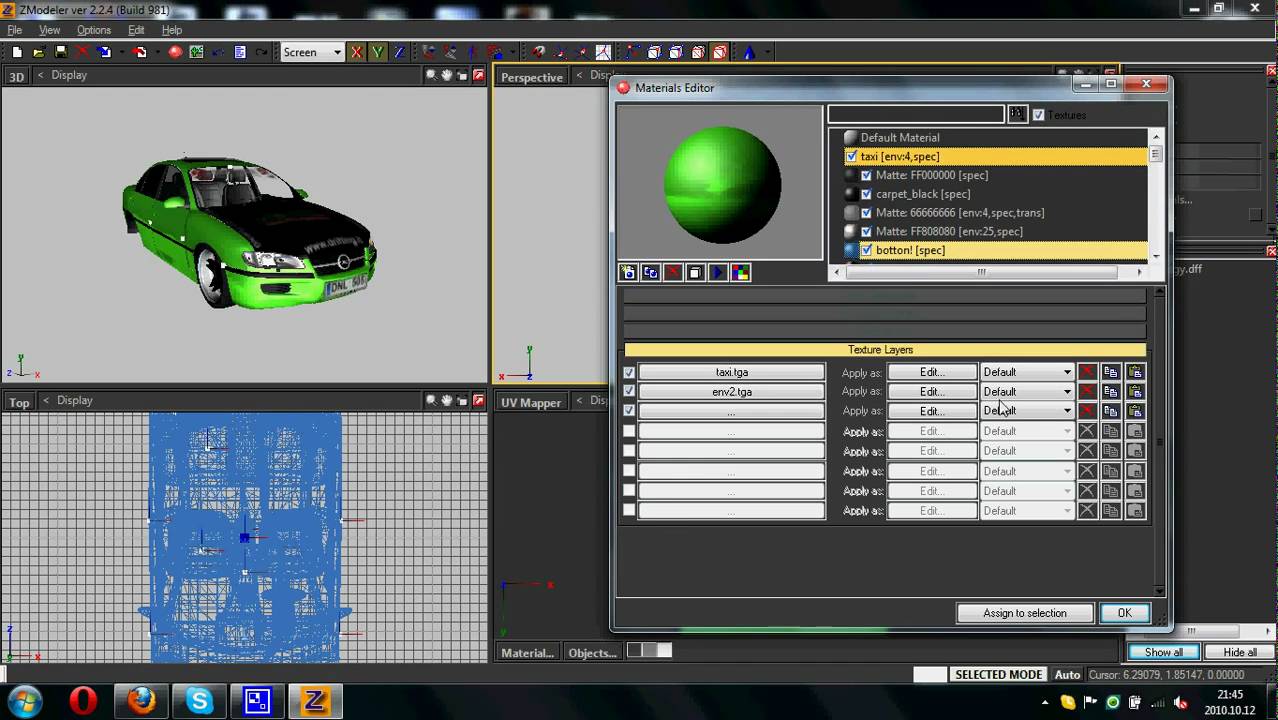
Task: Click the delete material red X icon
Action: pos(673,272)
